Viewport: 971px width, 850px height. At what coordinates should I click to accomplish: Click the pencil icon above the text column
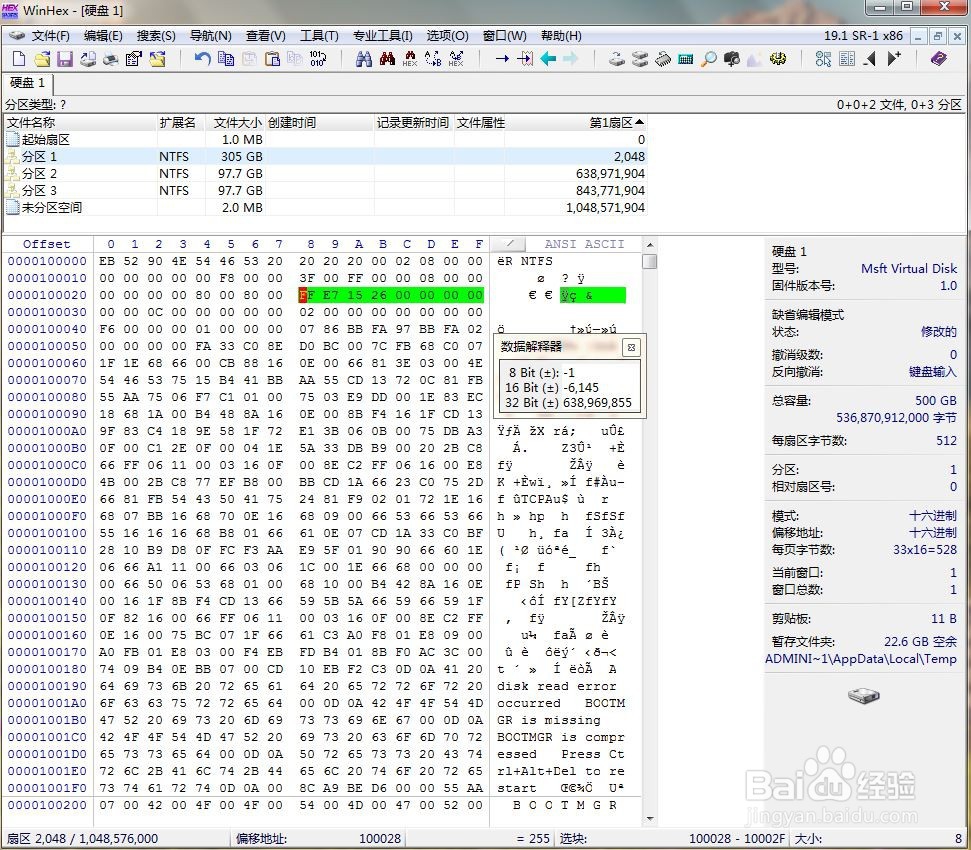coord(510,244)
